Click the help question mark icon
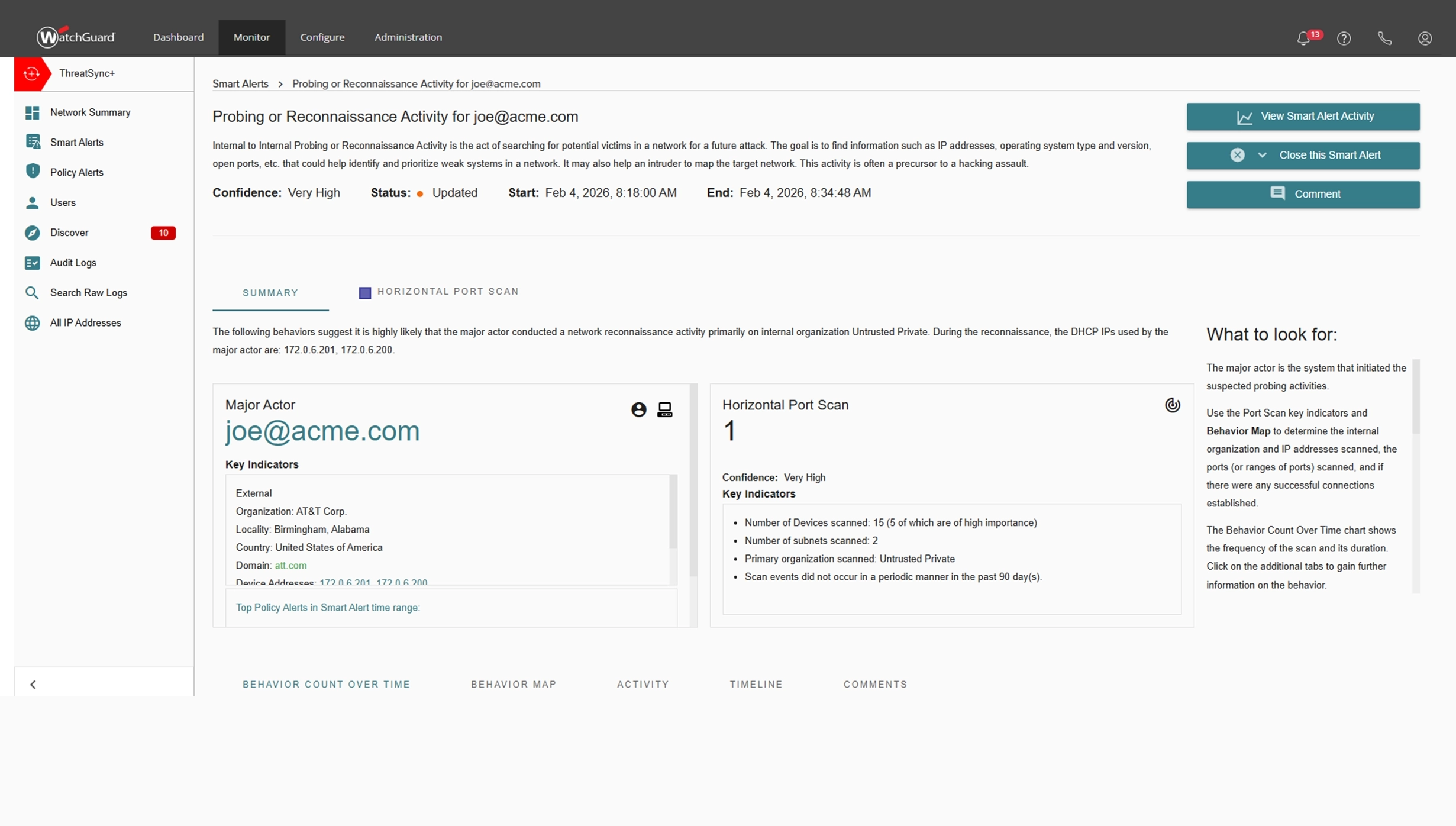This screenshot has width=1456, height=826. click(1344, 38)
